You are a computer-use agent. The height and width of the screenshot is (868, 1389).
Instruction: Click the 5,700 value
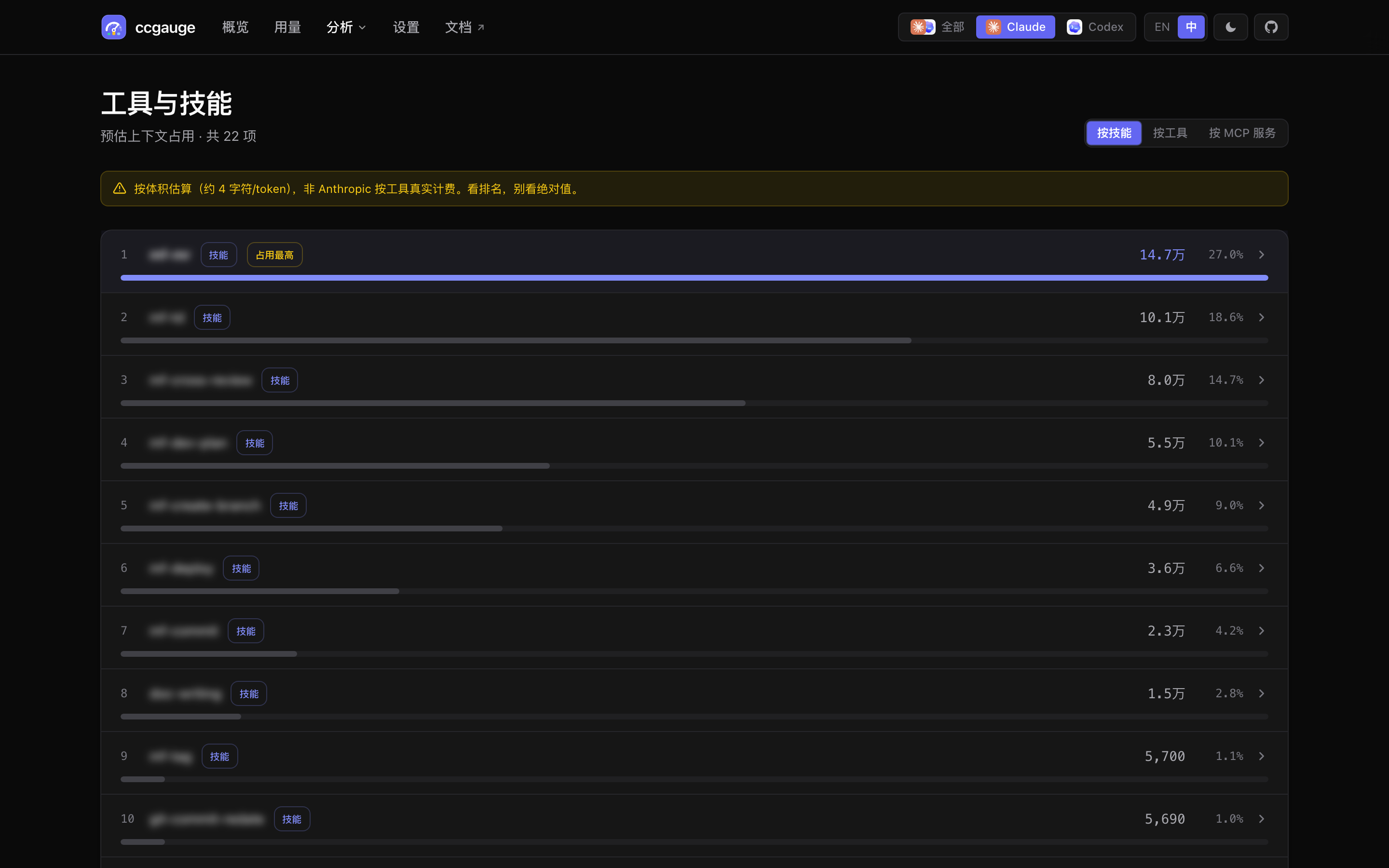(1165, 756)
